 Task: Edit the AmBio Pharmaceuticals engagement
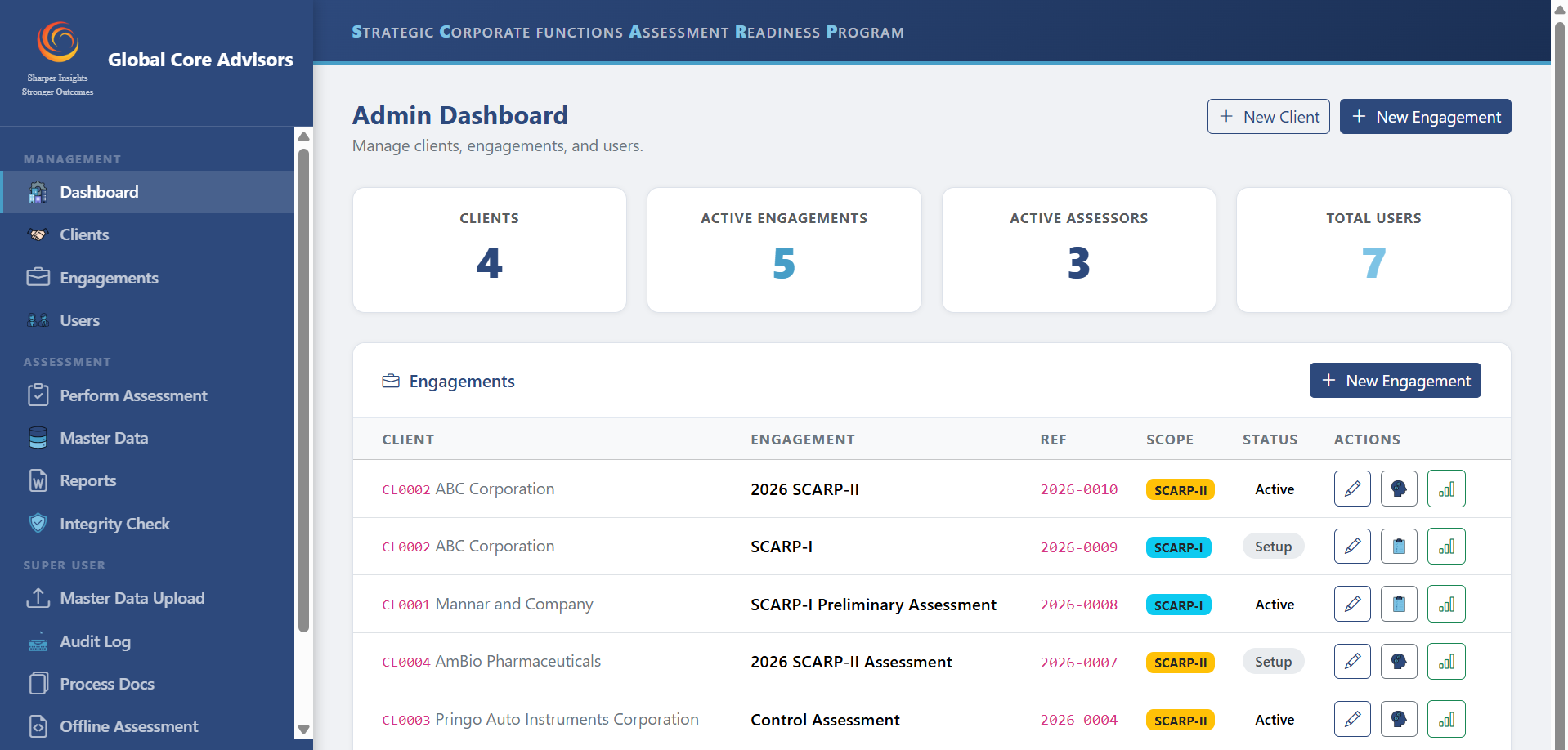click(1352, 662)
